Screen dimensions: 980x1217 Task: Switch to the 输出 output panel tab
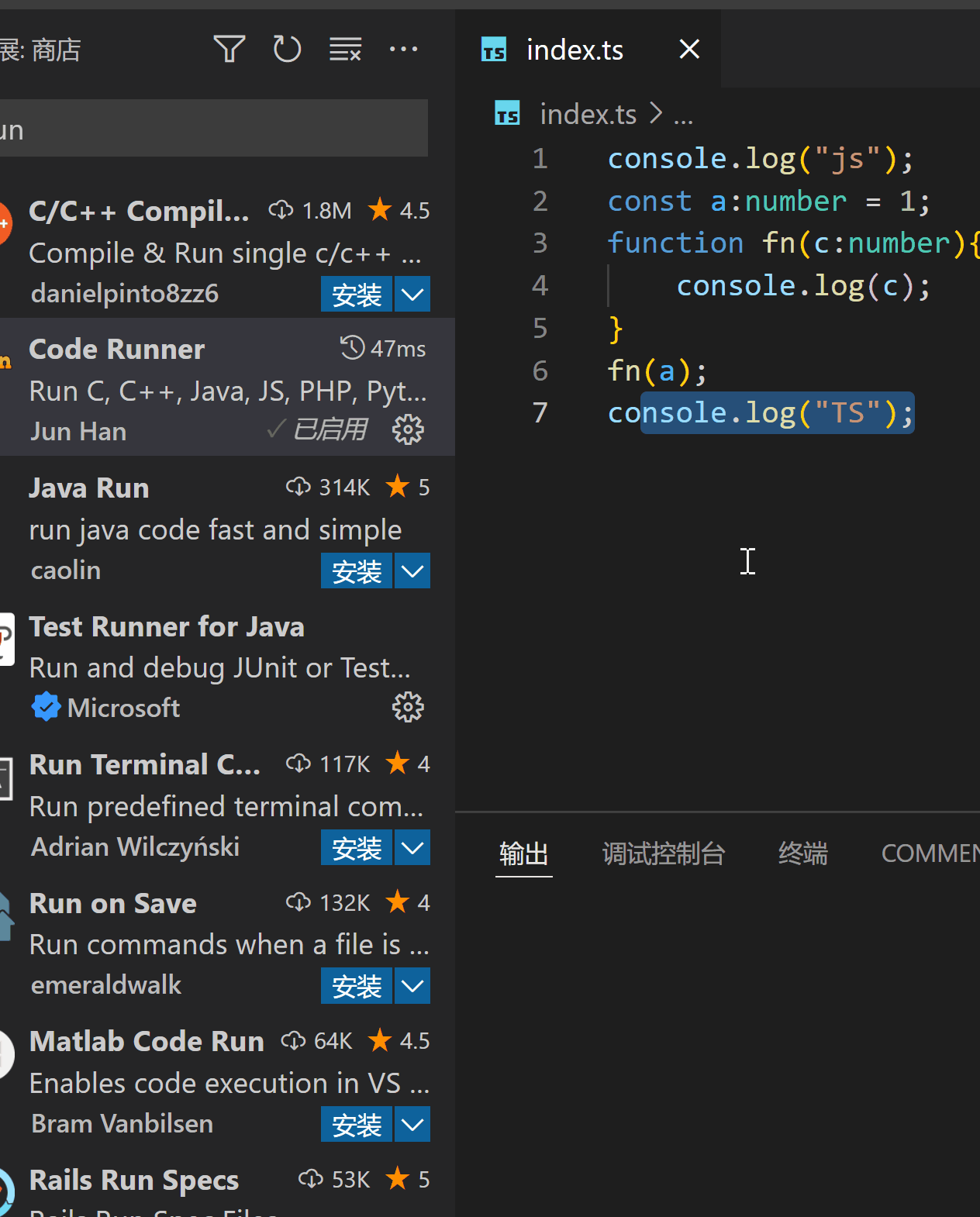pos(524,853)
